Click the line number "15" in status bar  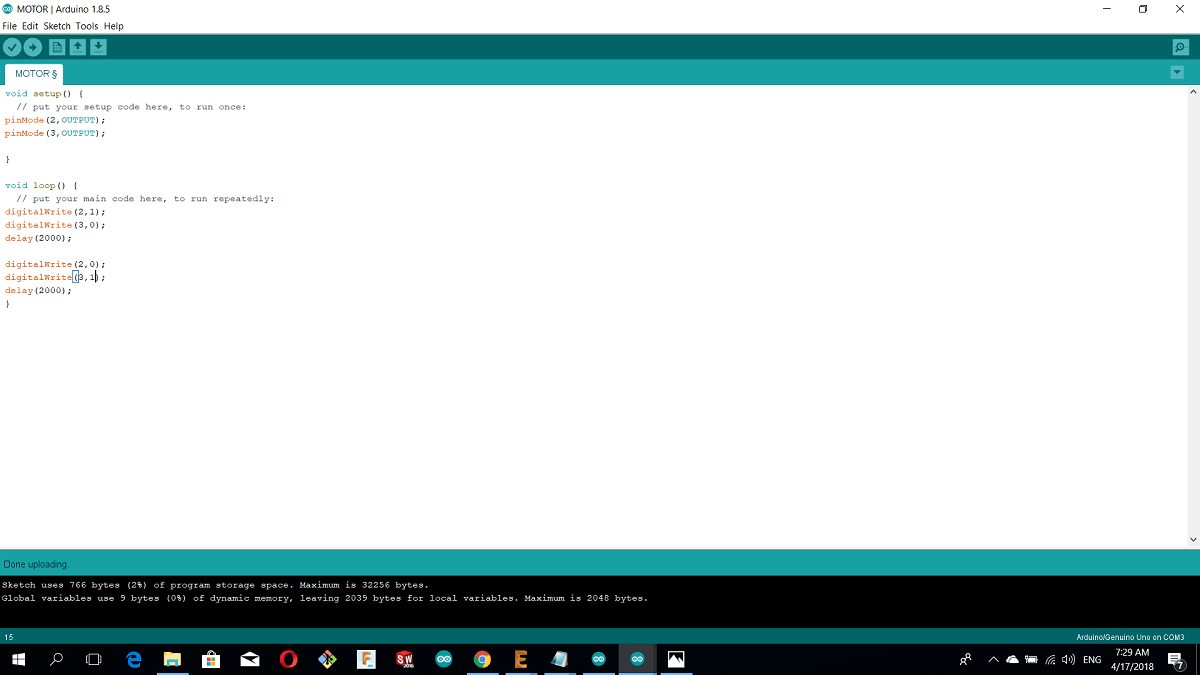(9, 637)
